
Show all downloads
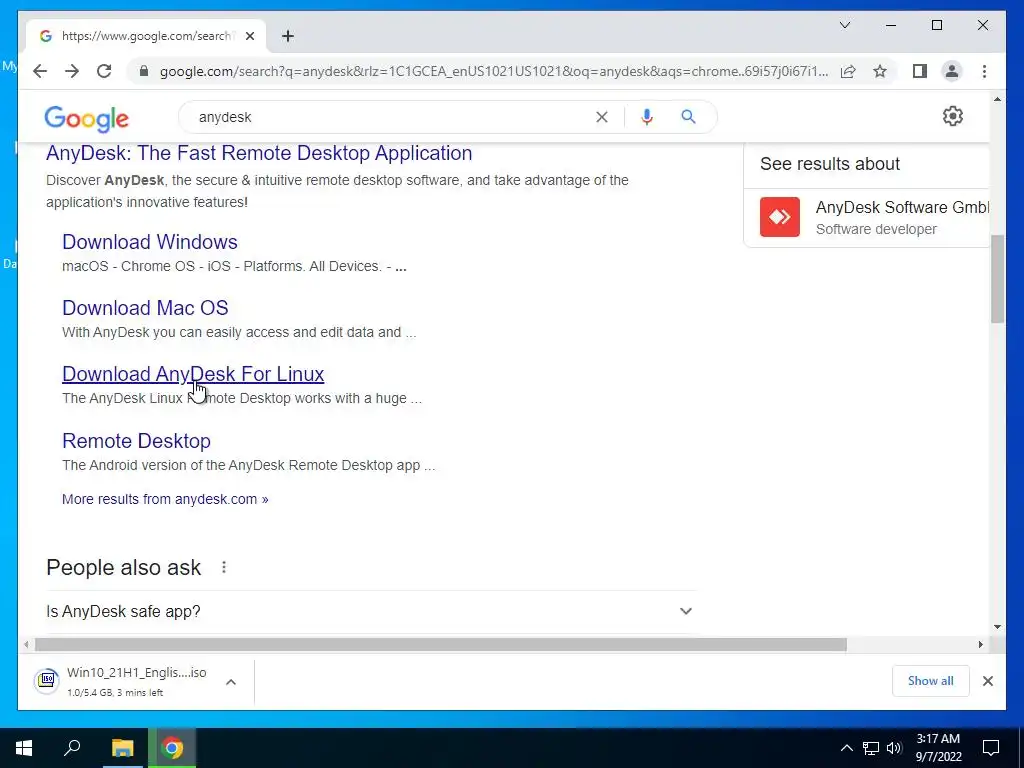(930, 680)
